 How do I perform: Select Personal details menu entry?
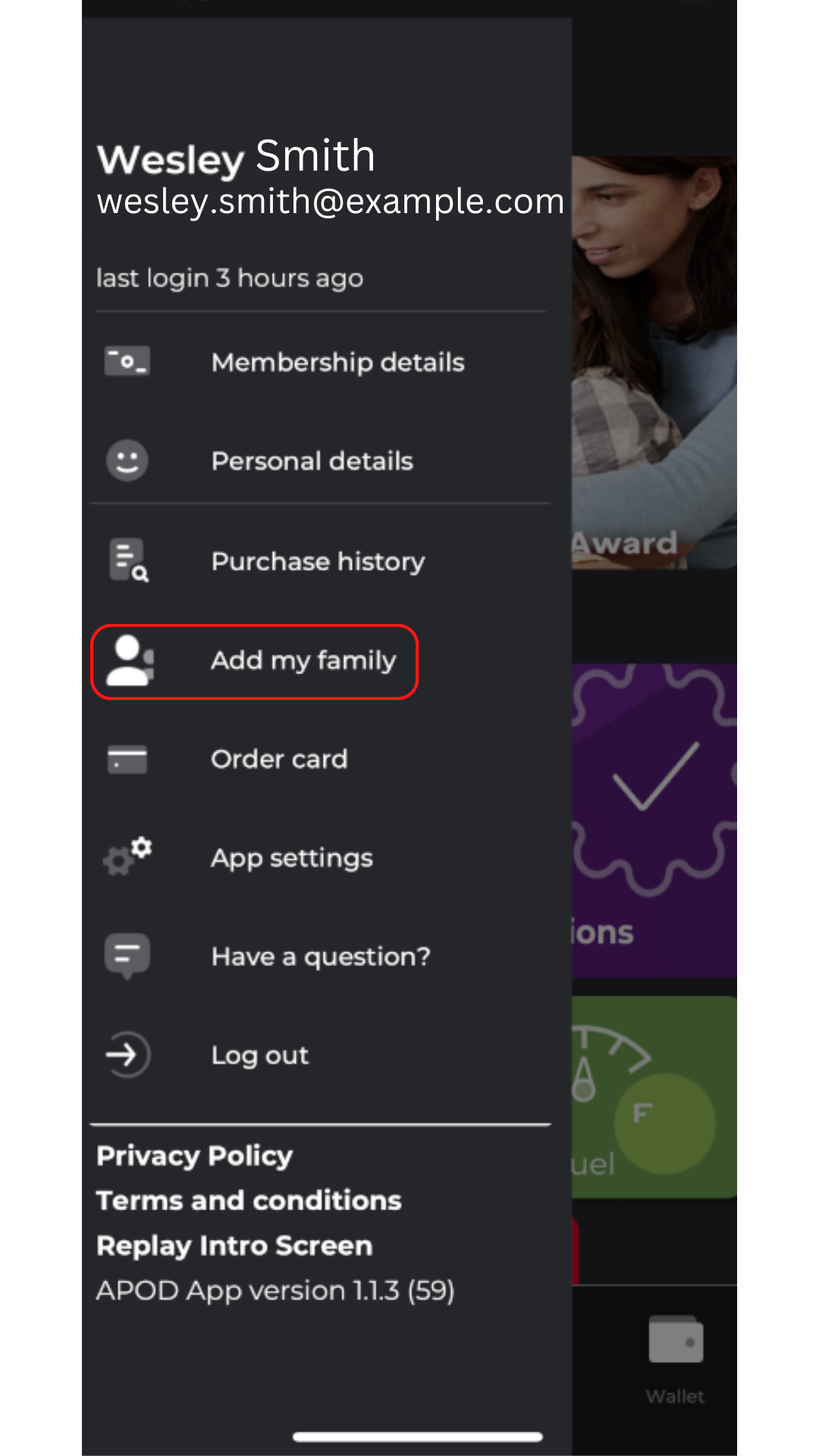pos(312,461)
